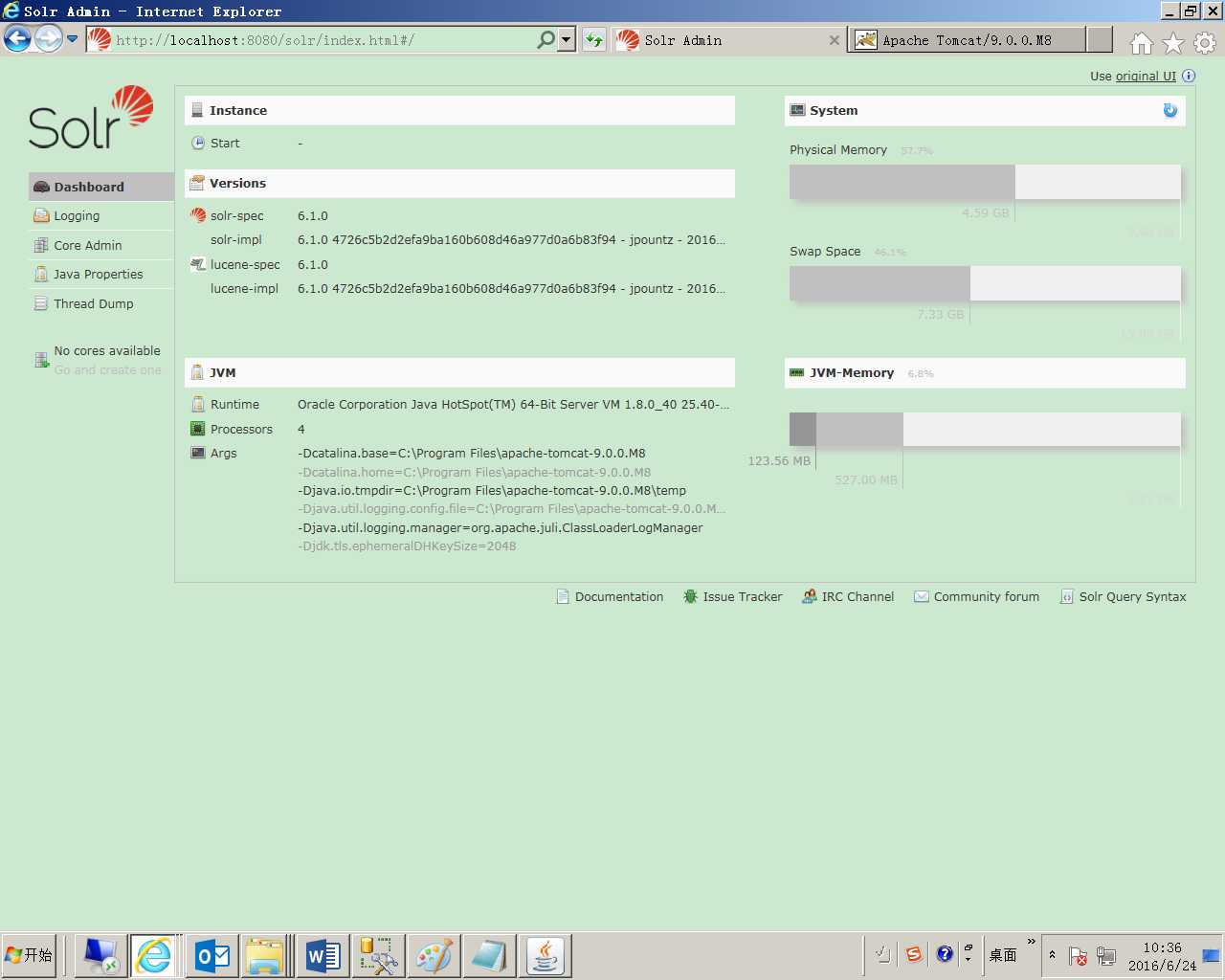Open Java Properties in sidebar

(x=101, y=275)
